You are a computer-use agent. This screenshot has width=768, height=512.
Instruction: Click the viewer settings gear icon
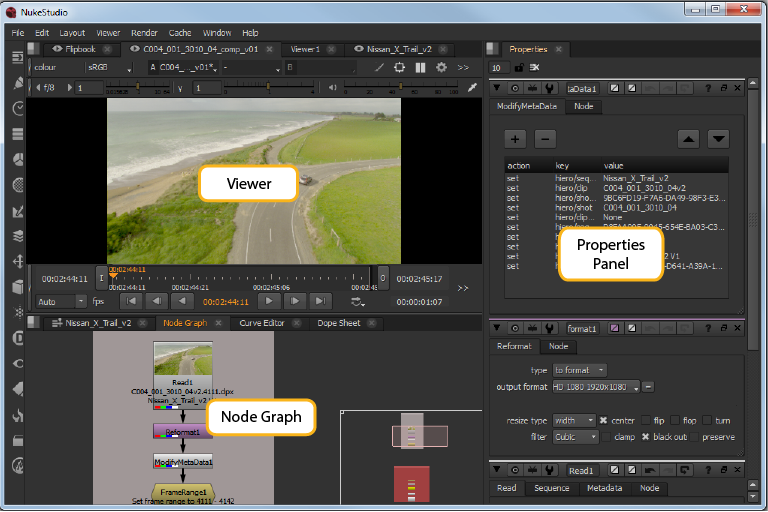(x=441, y=67)
